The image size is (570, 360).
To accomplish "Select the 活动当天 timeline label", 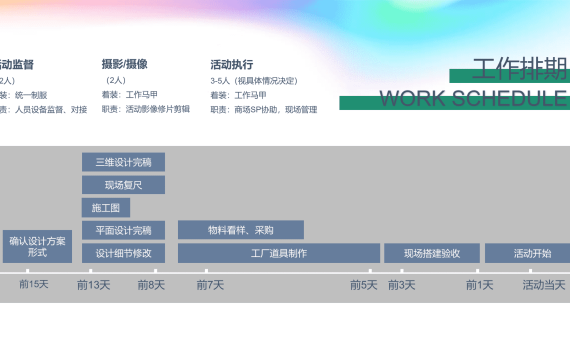I will click(x=544, y=285).
